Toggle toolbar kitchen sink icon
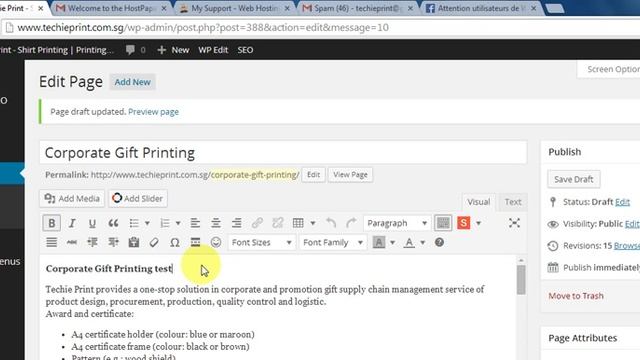Viewport: 640px width, 360px height. point(443,223)
